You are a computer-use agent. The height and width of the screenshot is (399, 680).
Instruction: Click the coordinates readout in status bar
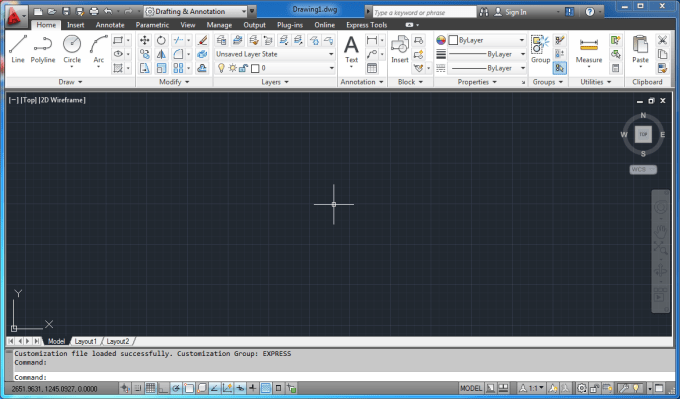tap(55, 389)
